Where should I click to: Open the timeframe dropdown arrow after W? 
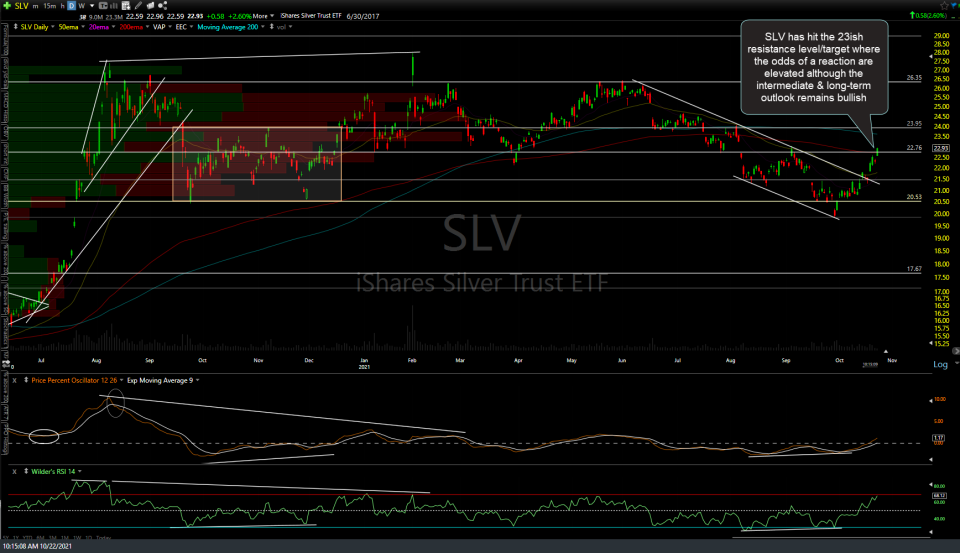pyautogui.click(x=92, y=6)
